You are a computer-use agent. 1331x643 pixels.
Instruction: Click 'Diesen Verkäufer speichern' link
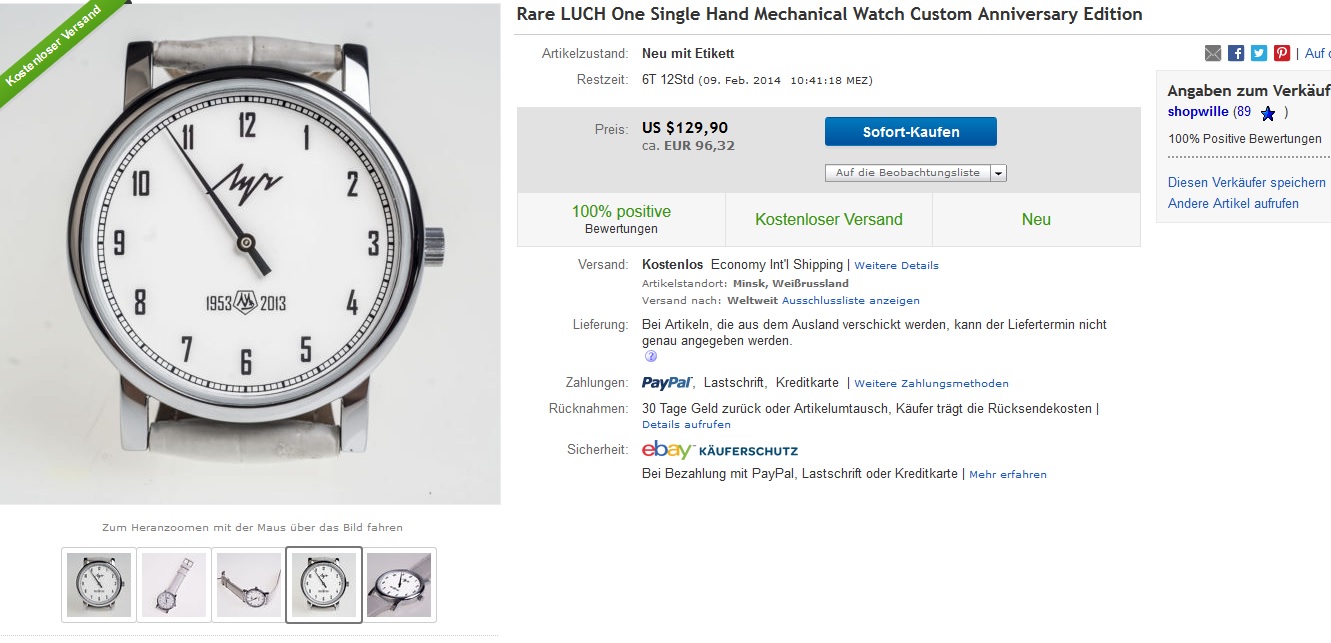[1246, 182]
